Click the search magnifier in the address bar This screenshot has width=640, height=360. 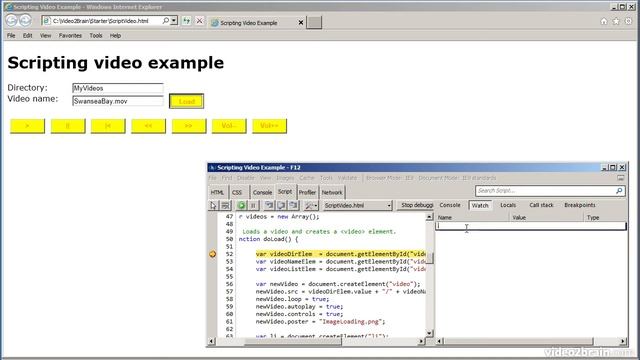click(x=165, y=20)
